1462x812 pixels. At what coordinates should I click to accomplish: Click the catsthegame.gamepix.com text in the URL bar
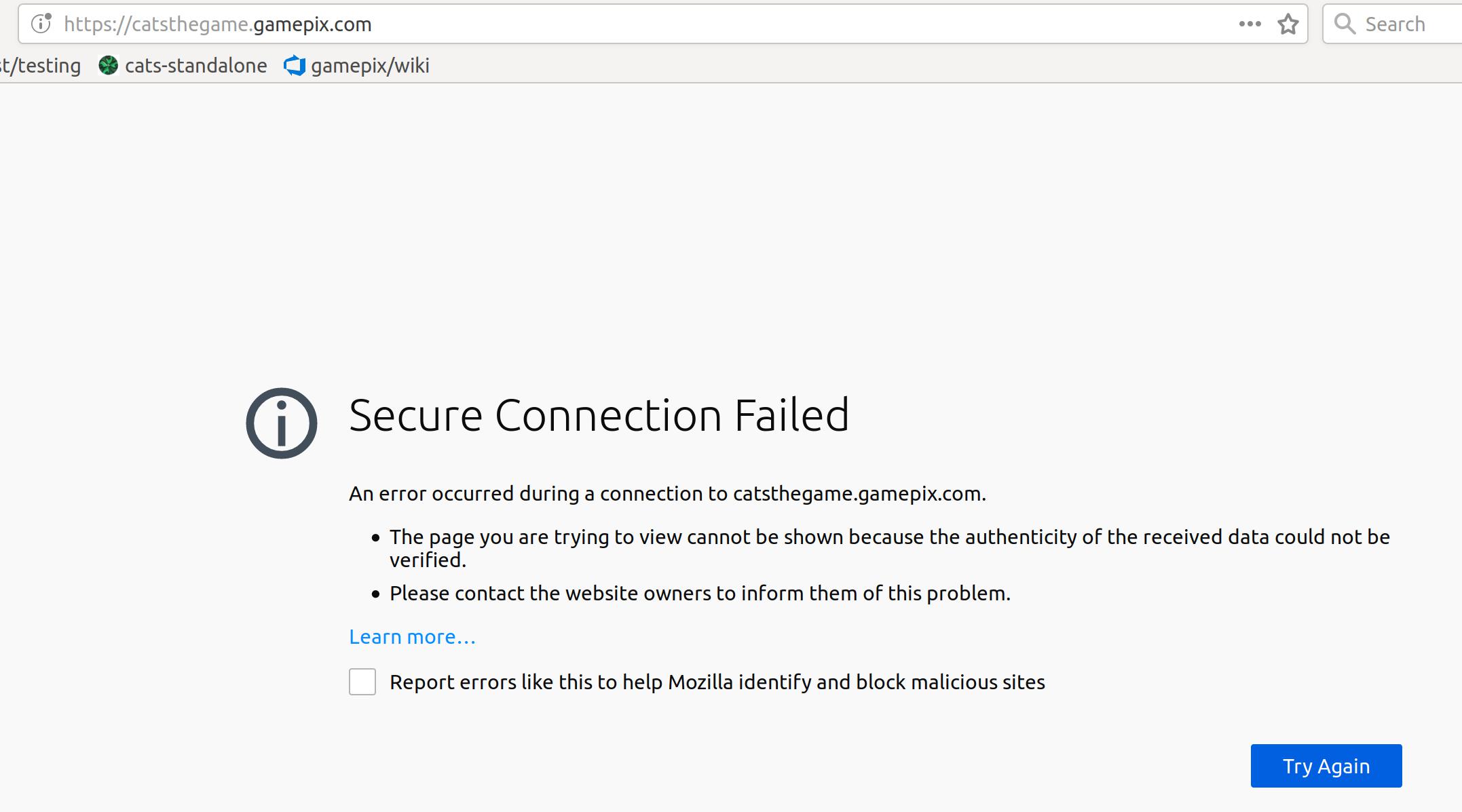point(218,24)
